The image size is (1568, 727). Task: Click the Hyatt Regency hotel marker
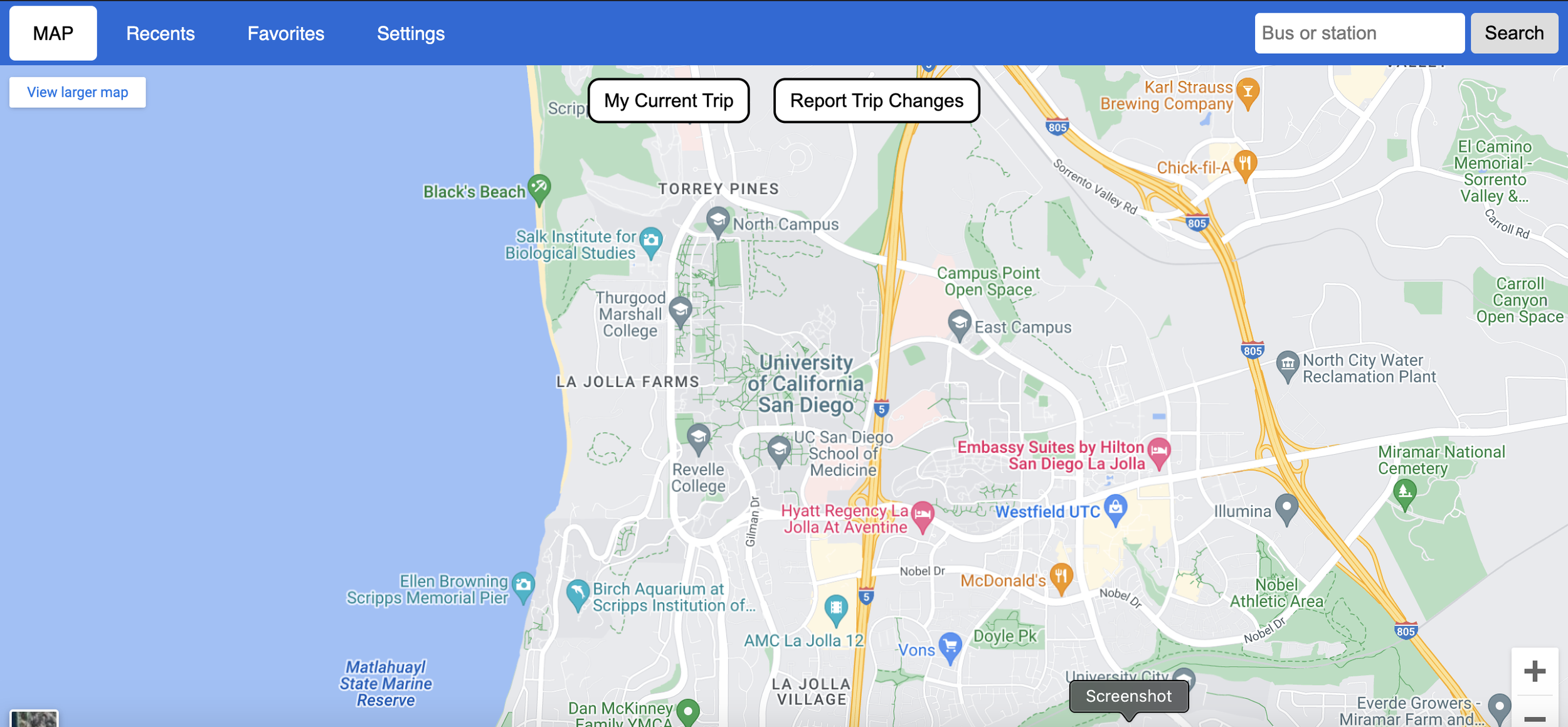pyautogui.click(x=922, y=514)
